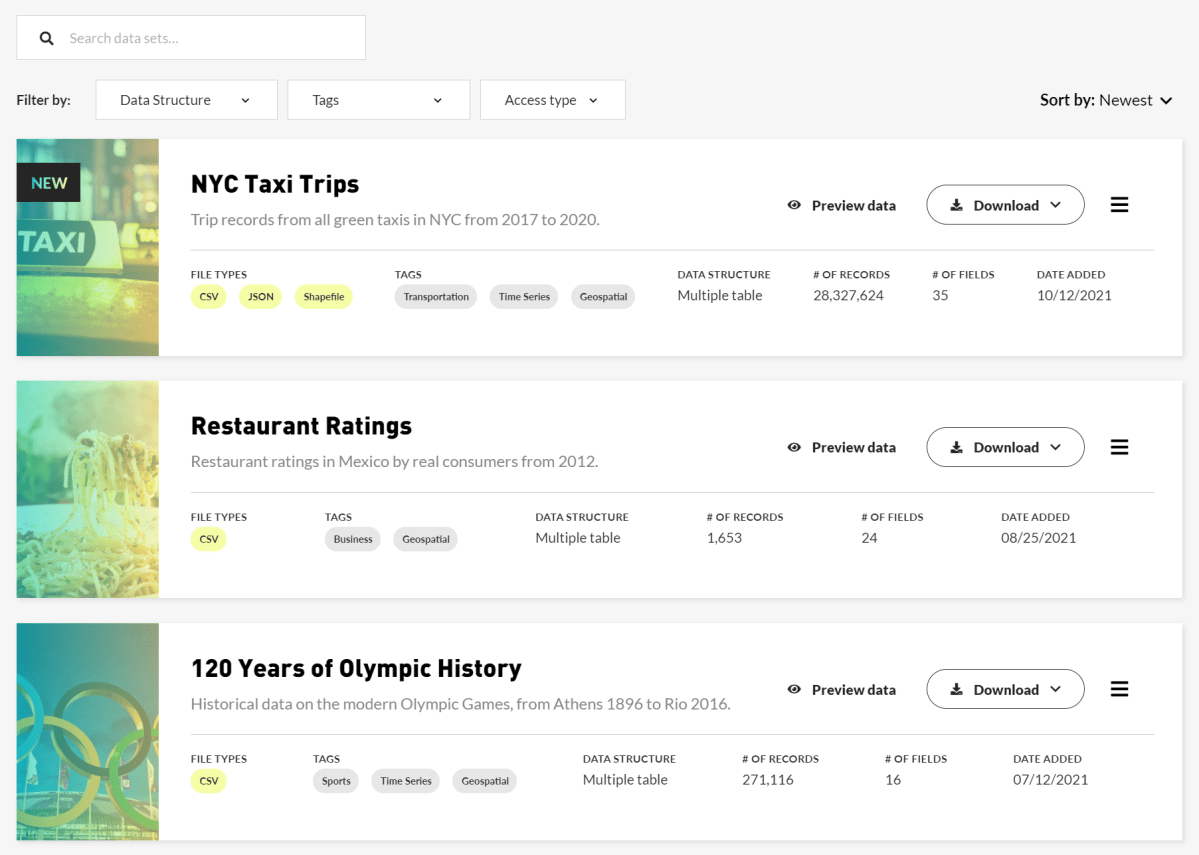Open the hamburger menu for NYC Taxi Trips

coord(1119,204)
